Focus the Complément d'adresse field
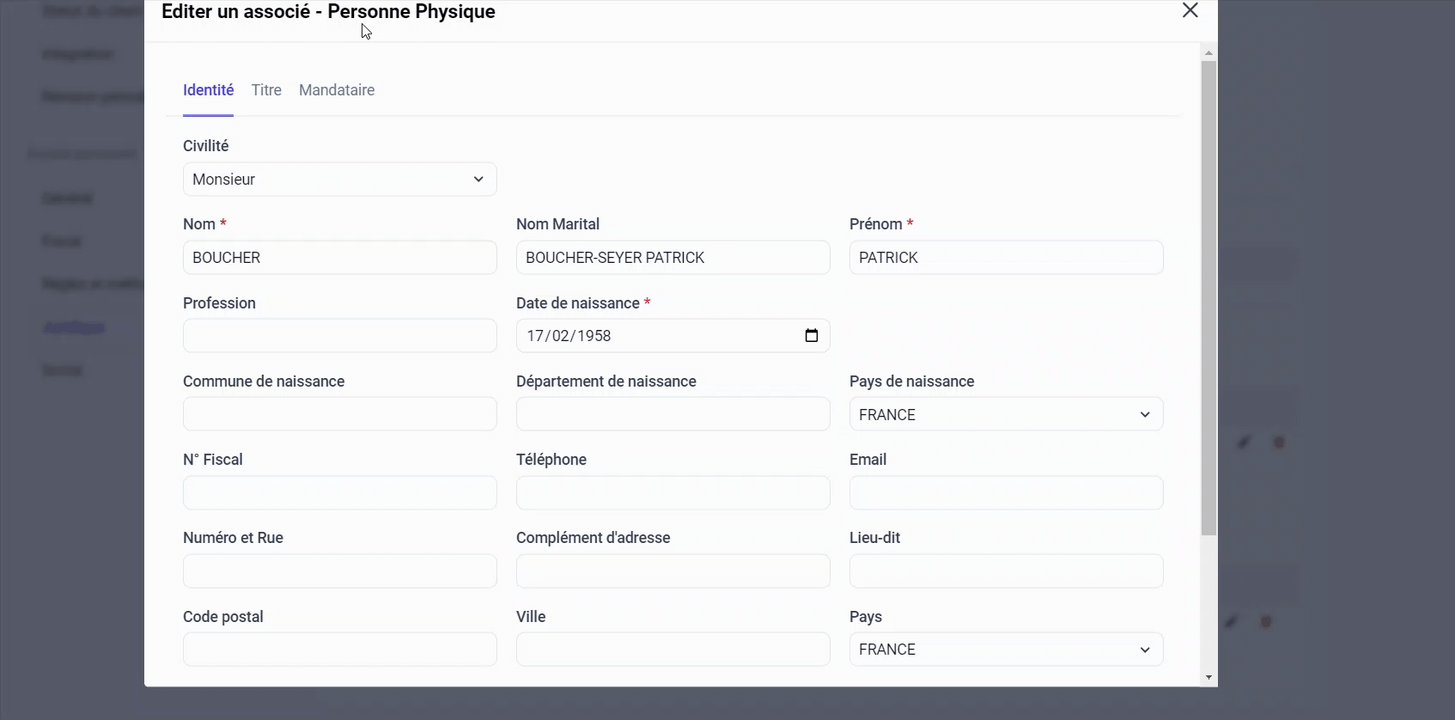 [x=673, y=572]
